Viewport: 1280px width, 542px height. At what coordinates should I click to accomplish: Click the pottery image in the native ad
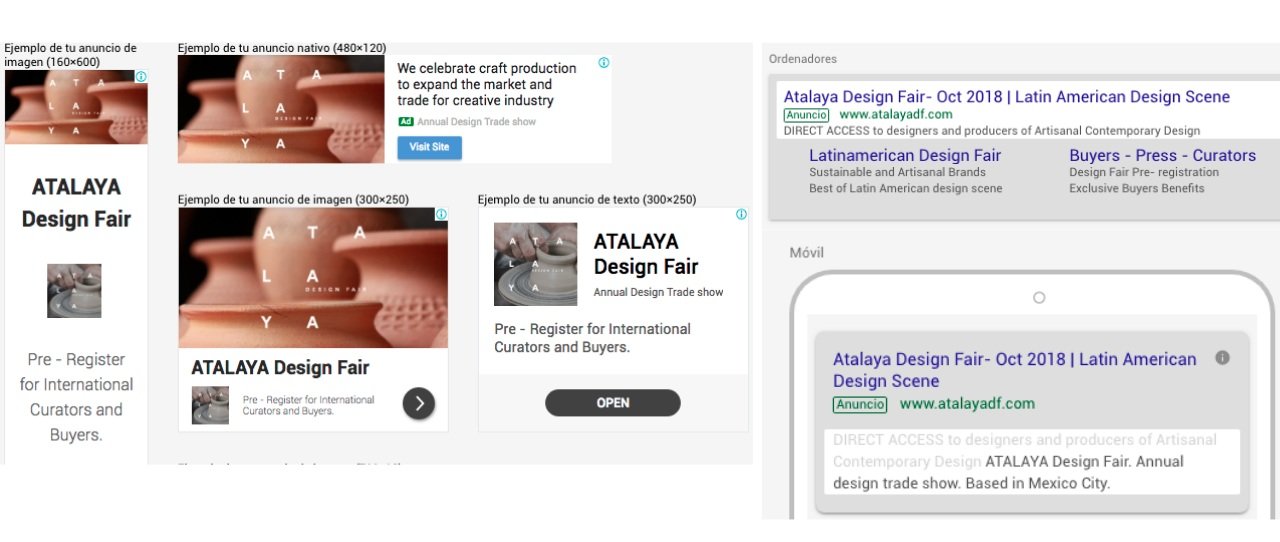click(x=281, y=109)
